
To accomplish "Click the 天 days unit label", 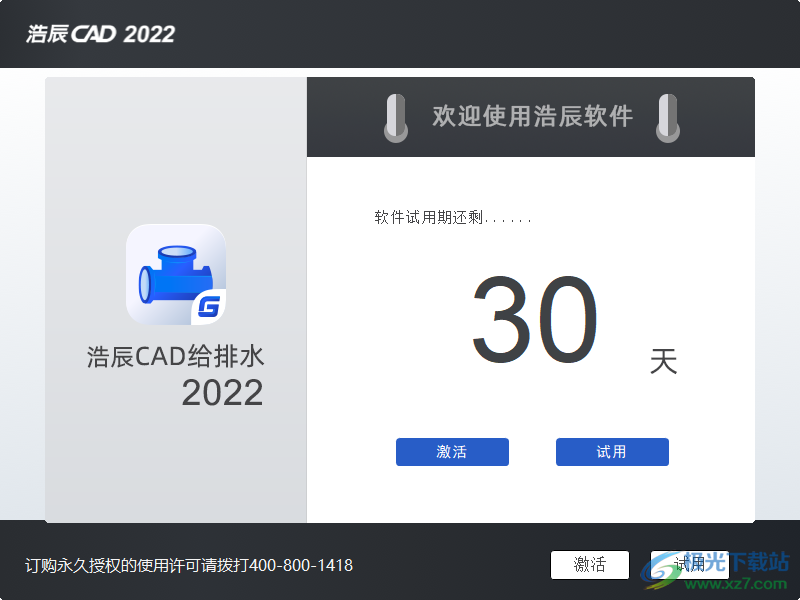I will coord(663,361).
